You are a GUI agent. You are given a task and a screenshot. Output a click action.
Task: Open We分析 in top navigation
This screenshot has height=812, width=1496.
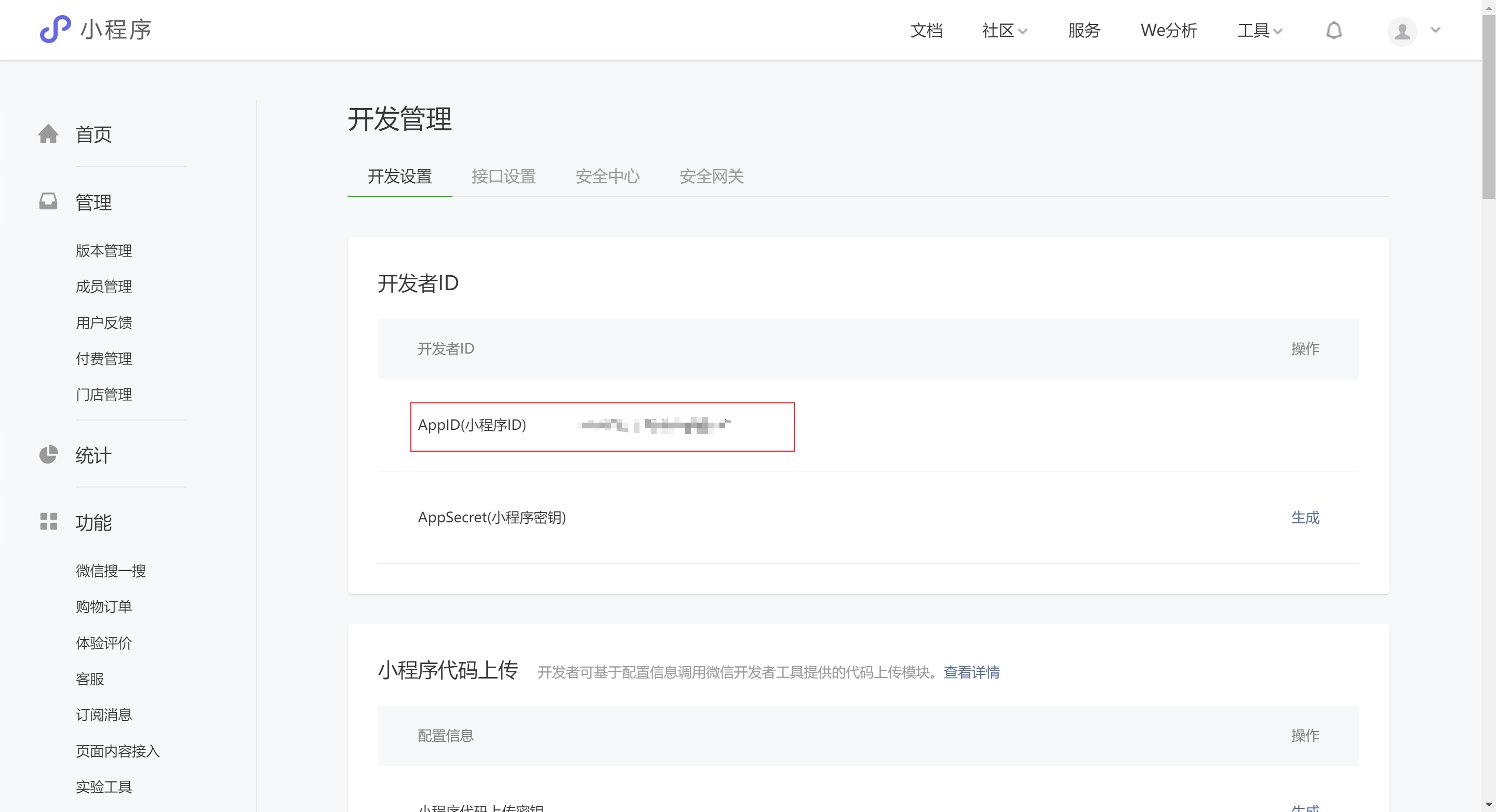click(1168, 30)
